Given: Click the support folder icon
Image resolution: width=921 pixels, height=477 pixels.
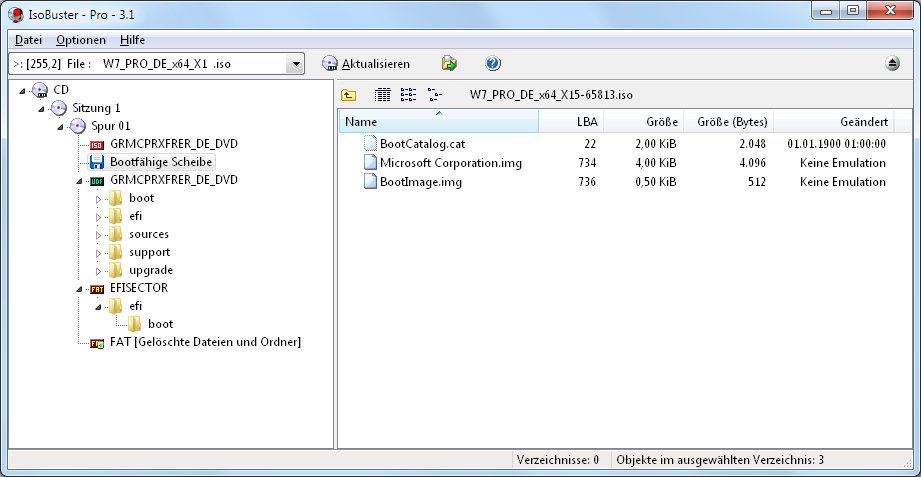Looking at the screenshot, I should coord(116,253).
